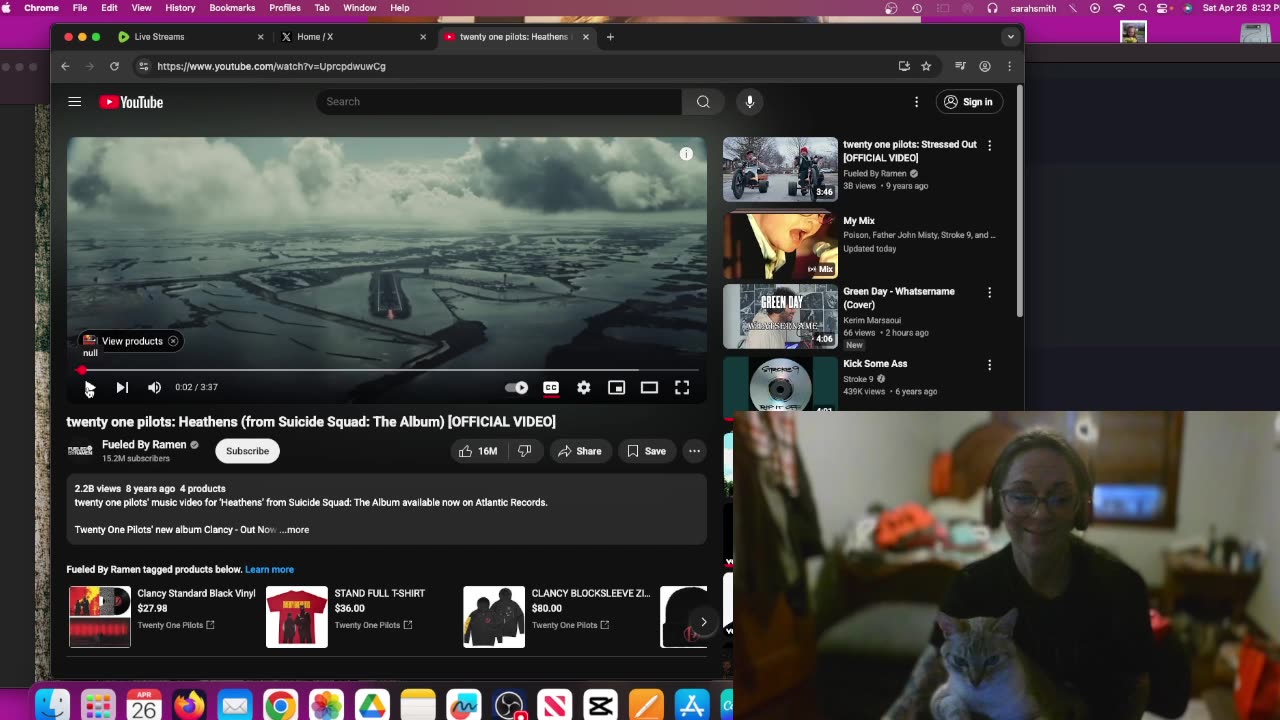Open options for Kick Some Ass video
The width and height of the screenshot is (1280, 720).
tap(989, 365)
